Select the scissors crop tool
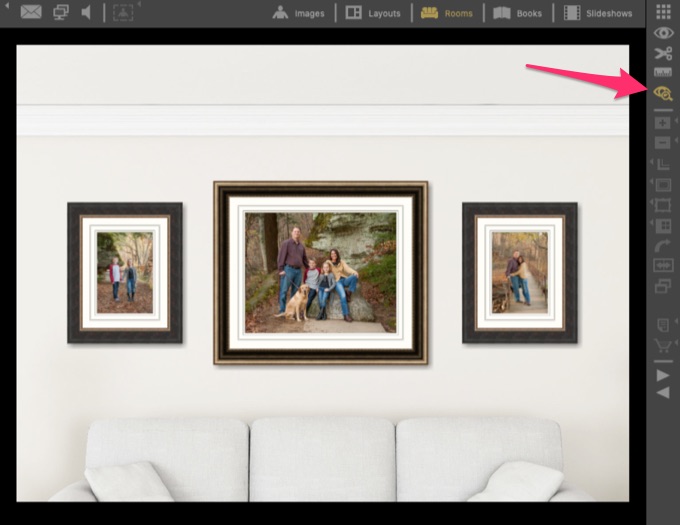Viewport: 680px width, 525px height. click(662, 53)
